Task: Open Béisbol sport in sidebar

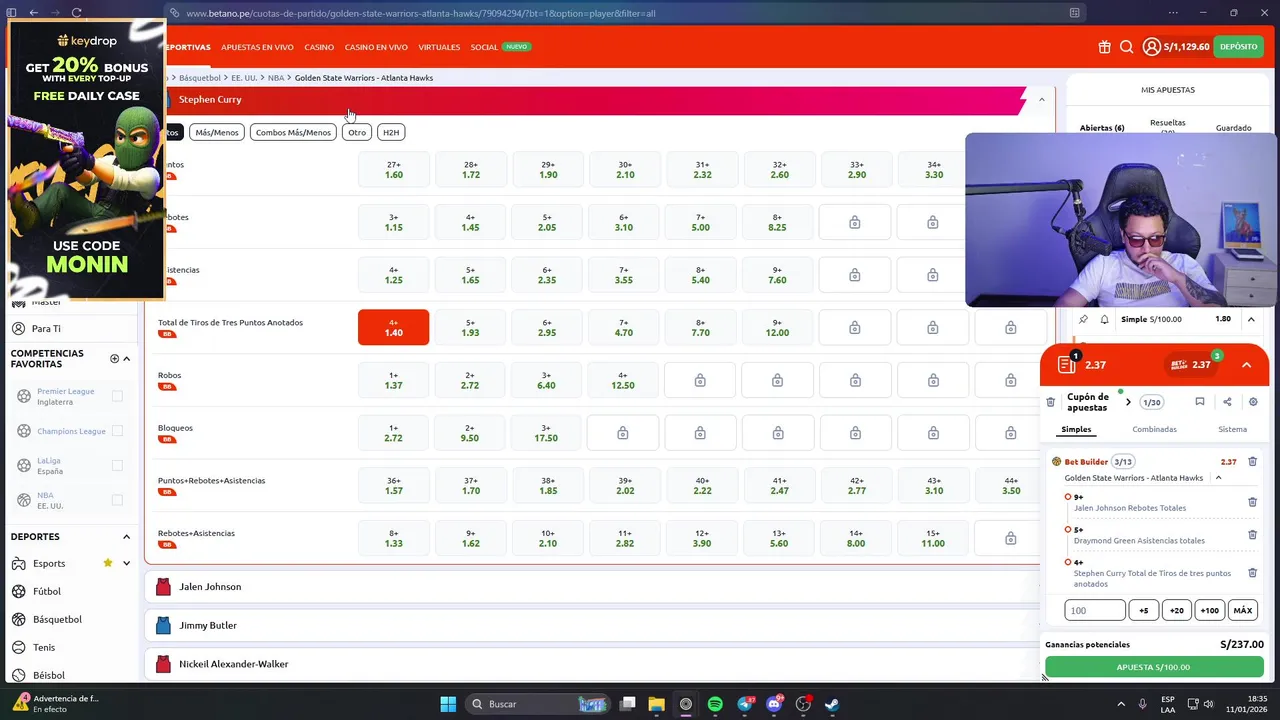Action: click(48, 675)
